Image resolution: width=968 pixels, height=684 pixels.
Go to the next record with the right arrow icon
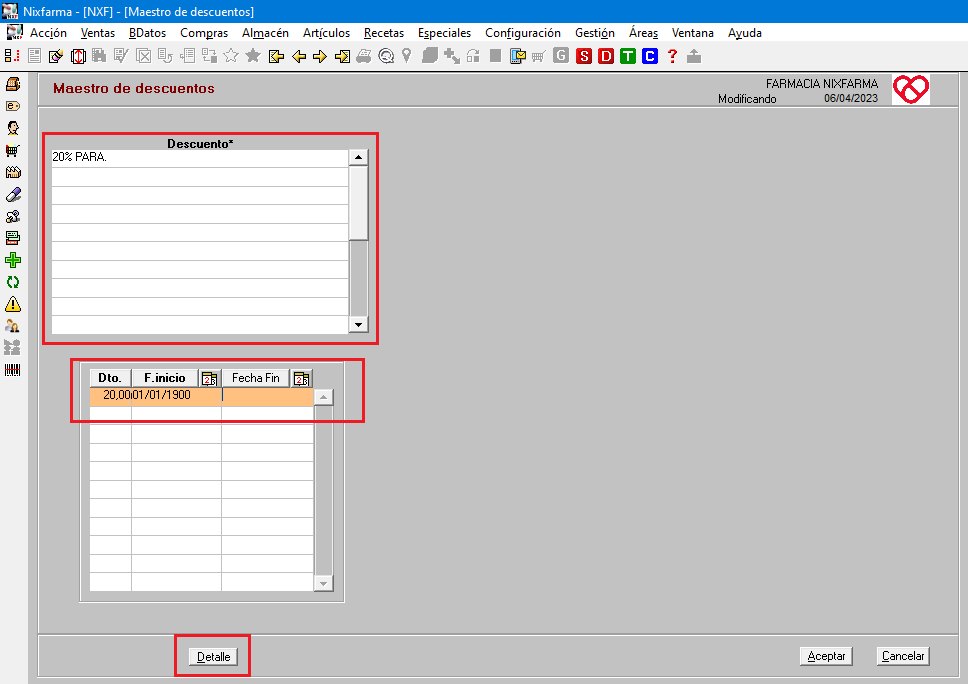[320, 57]
